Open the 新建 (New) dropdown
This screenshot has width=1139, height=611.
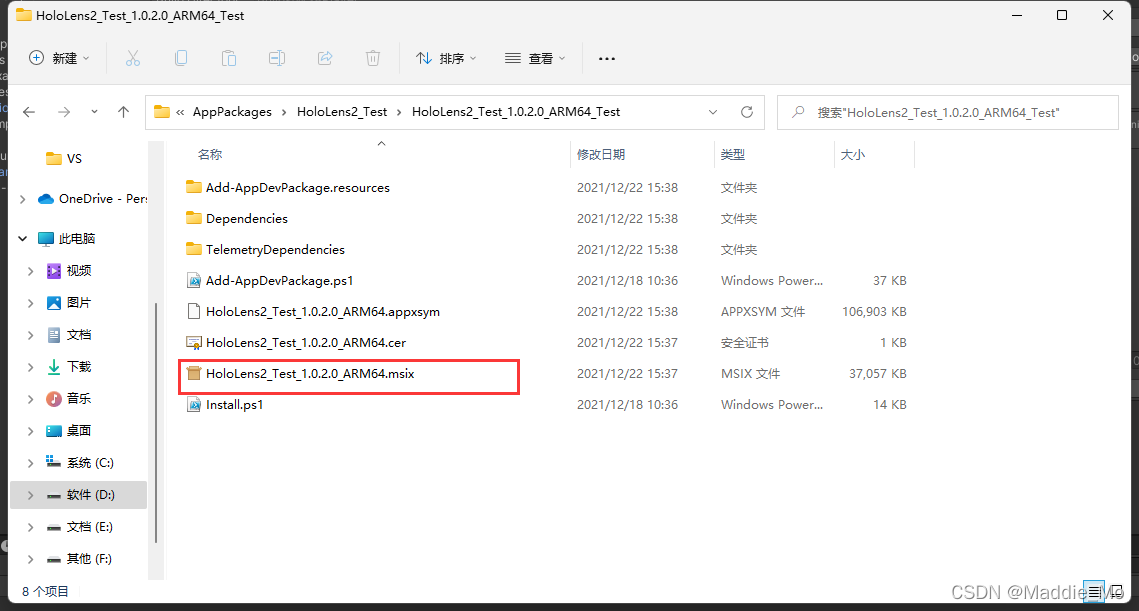[59, 58]
